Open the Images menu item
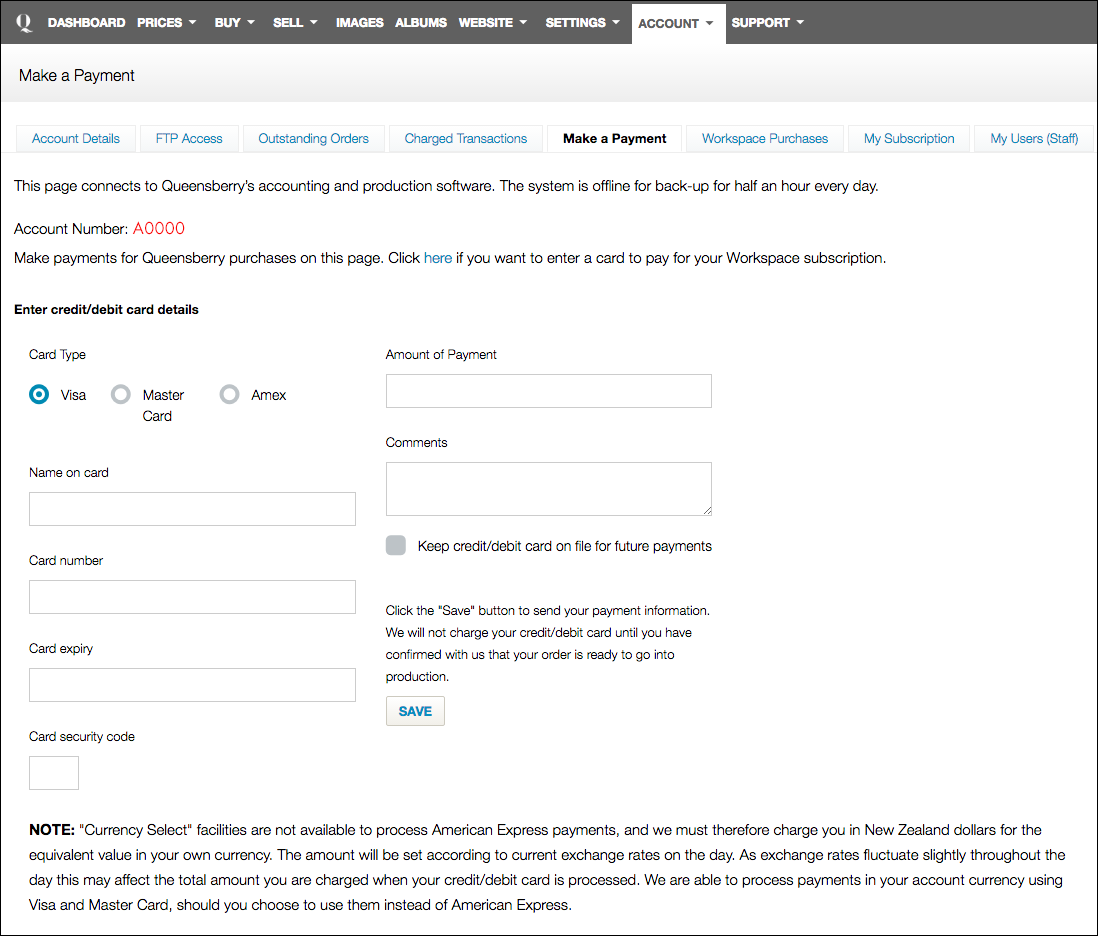Image resolution: width=1098 pixels, height=936 pixels. point(359,22)
